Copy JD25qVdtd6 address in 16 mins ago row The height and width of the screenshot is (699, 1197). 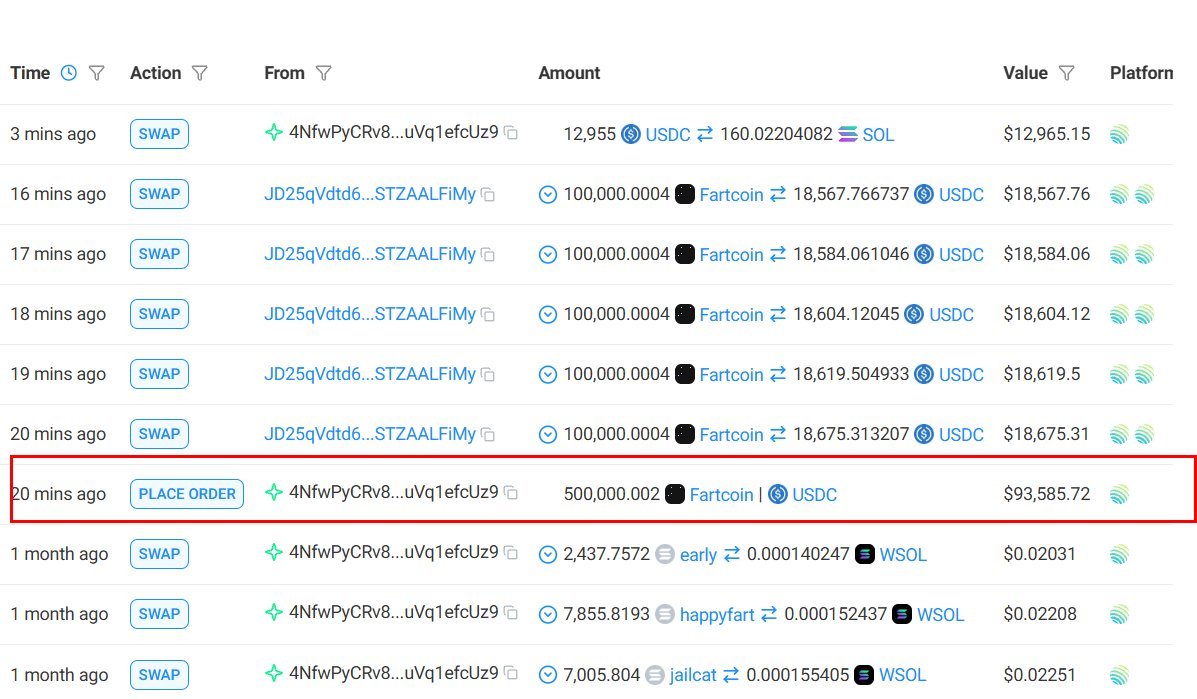[x=488, y=195]
